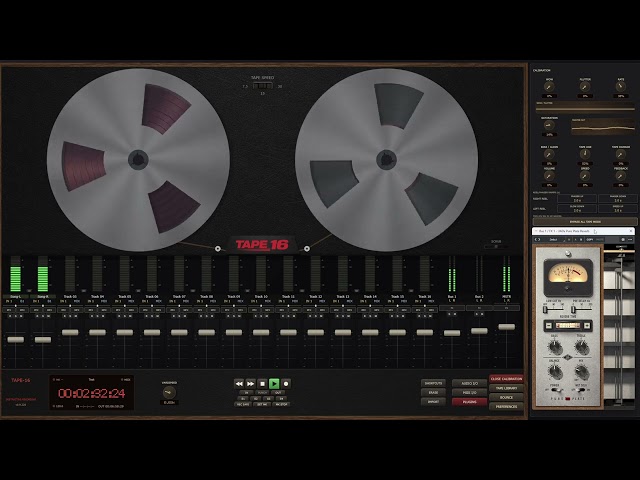Turn the Wow calibration knob
Viewport: 640px width, 480px height.
[549, 87]
